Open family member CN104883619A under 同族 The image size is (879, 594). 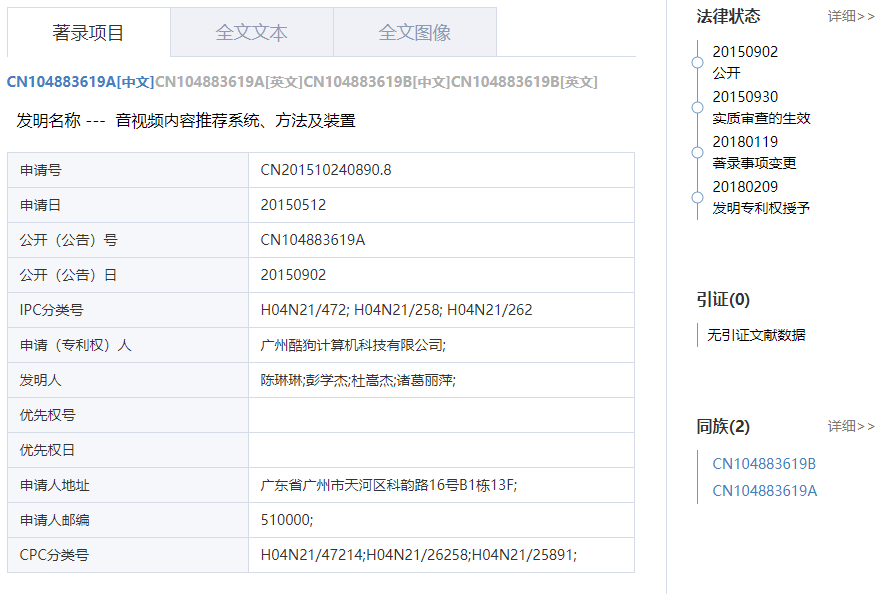point(764,491)
